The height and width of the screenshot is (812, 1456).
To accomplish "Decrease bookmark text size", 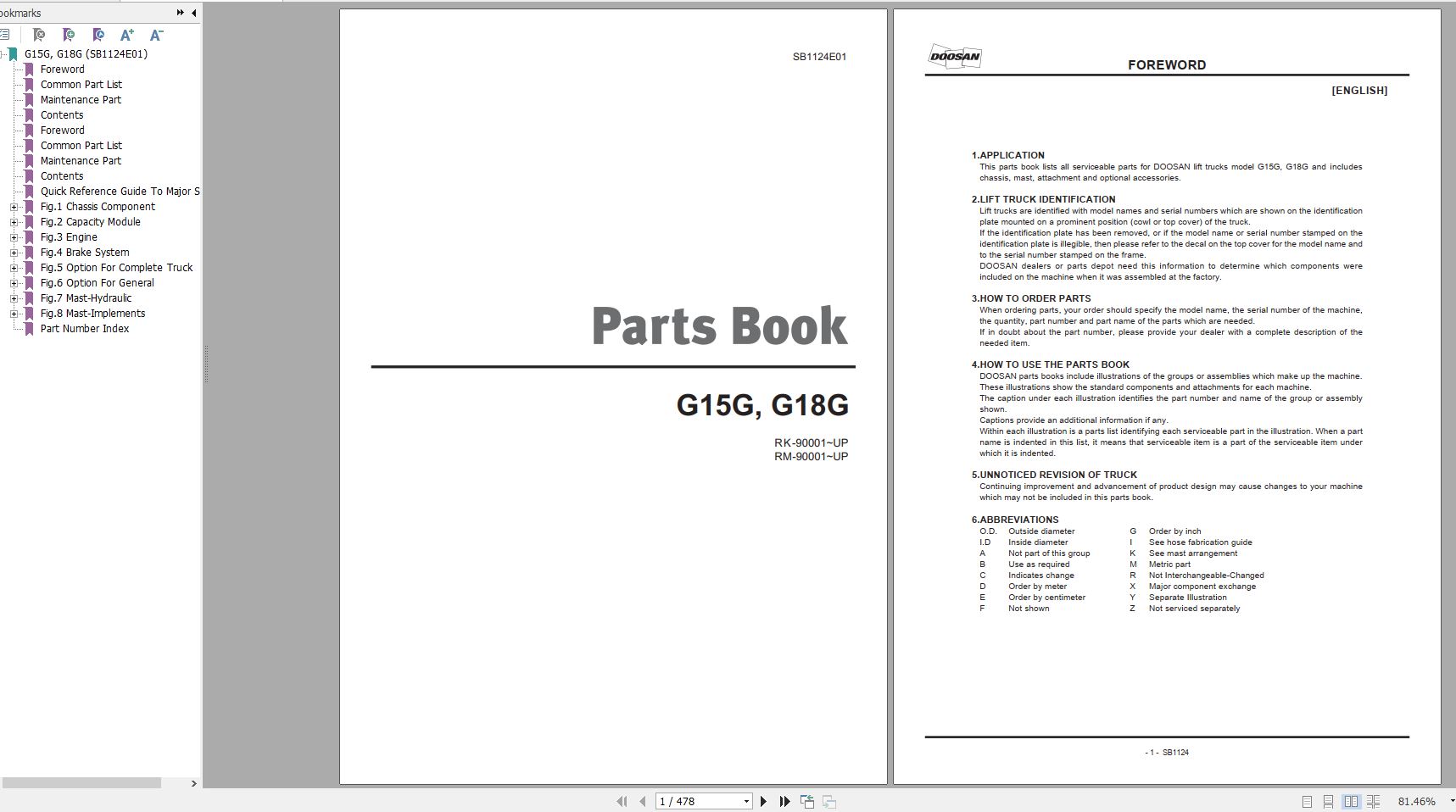I will tap(156, 35).
